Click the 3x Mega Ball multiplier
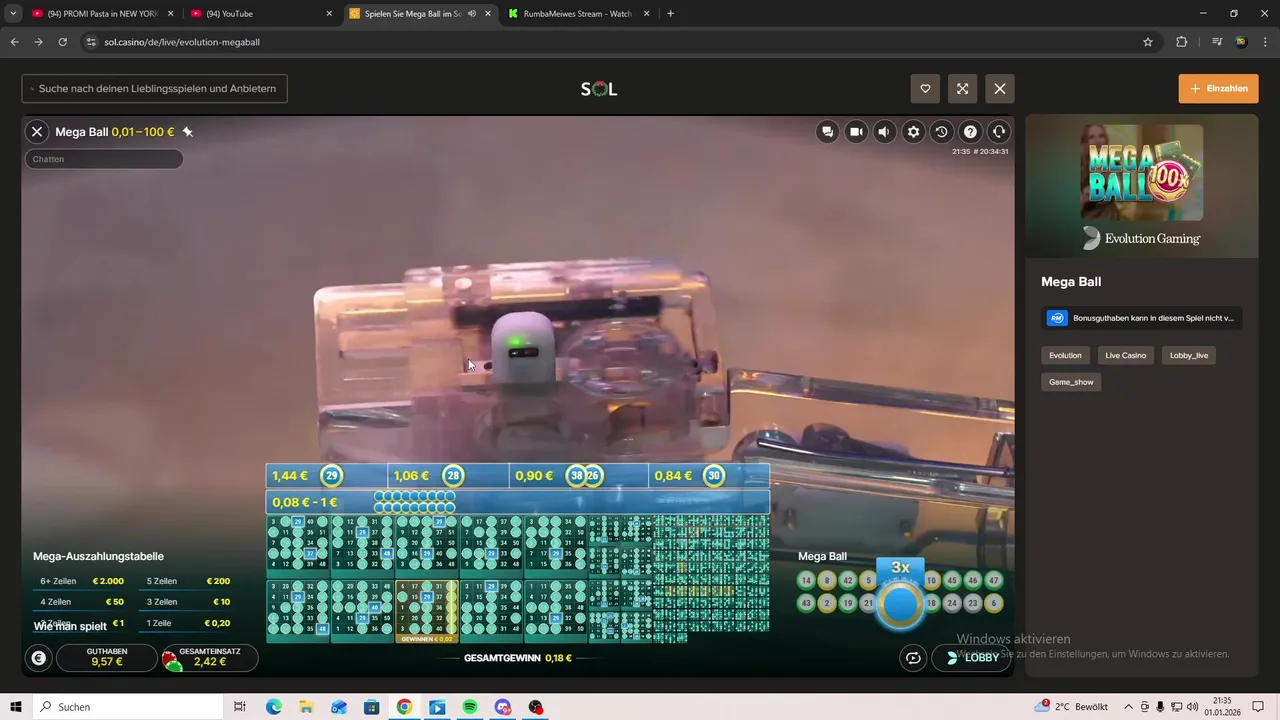Image resolution: width=1280 pixels, height=720 pixels. 901,594
